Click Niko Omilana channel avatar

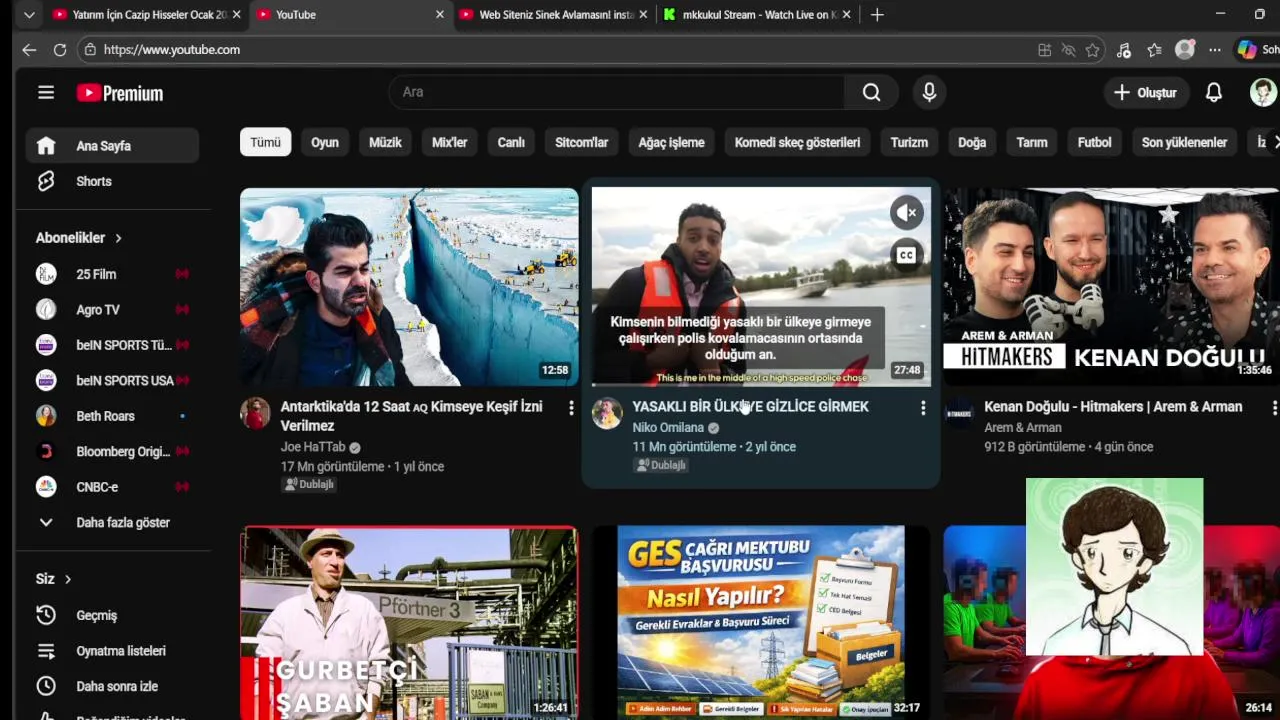tap(607, 413)
